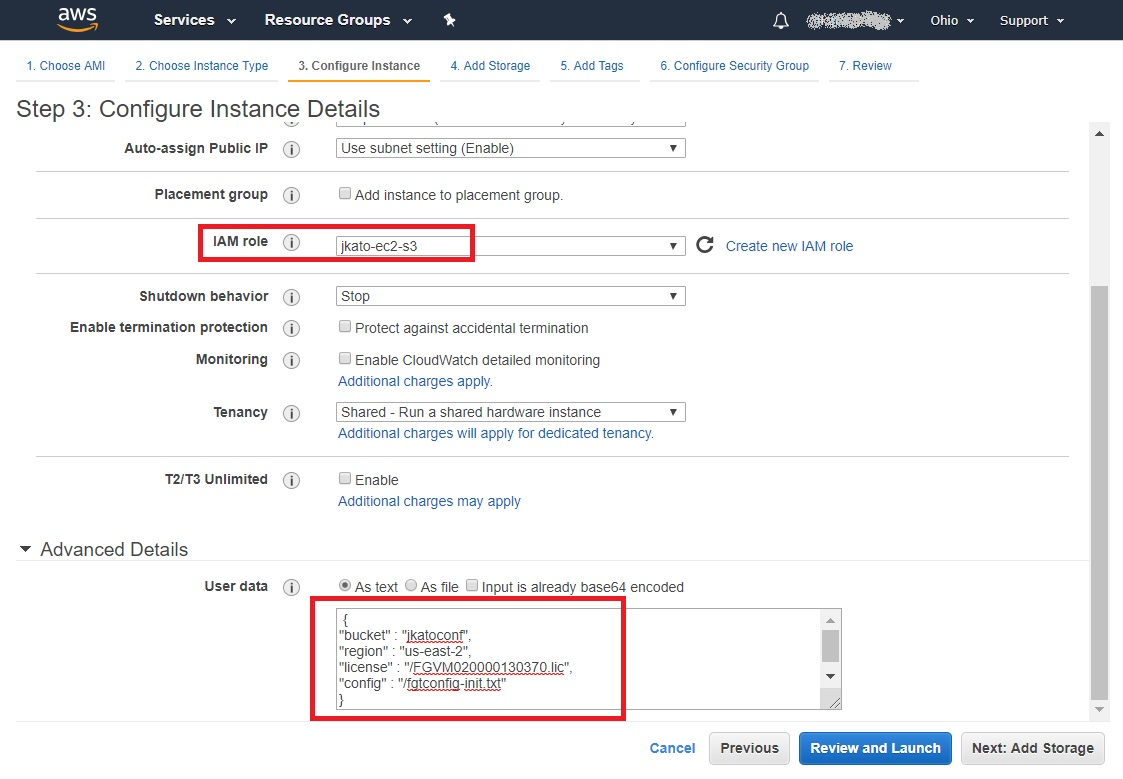The height and width of the screenshot is (779, 1123).
Task: Refresh the IAM role list
Action: point(705,245)
